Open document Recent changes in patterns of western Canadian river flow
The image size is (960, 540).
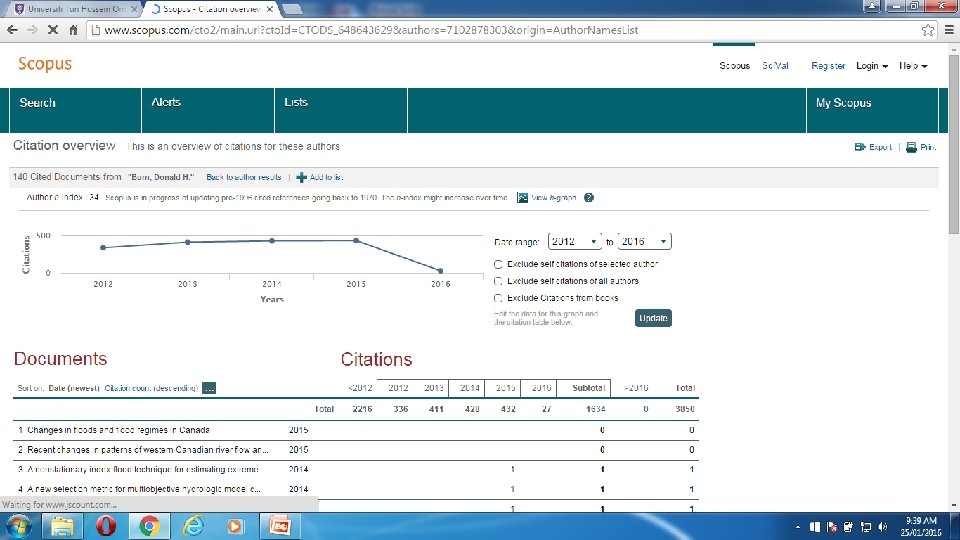point(148,449)
